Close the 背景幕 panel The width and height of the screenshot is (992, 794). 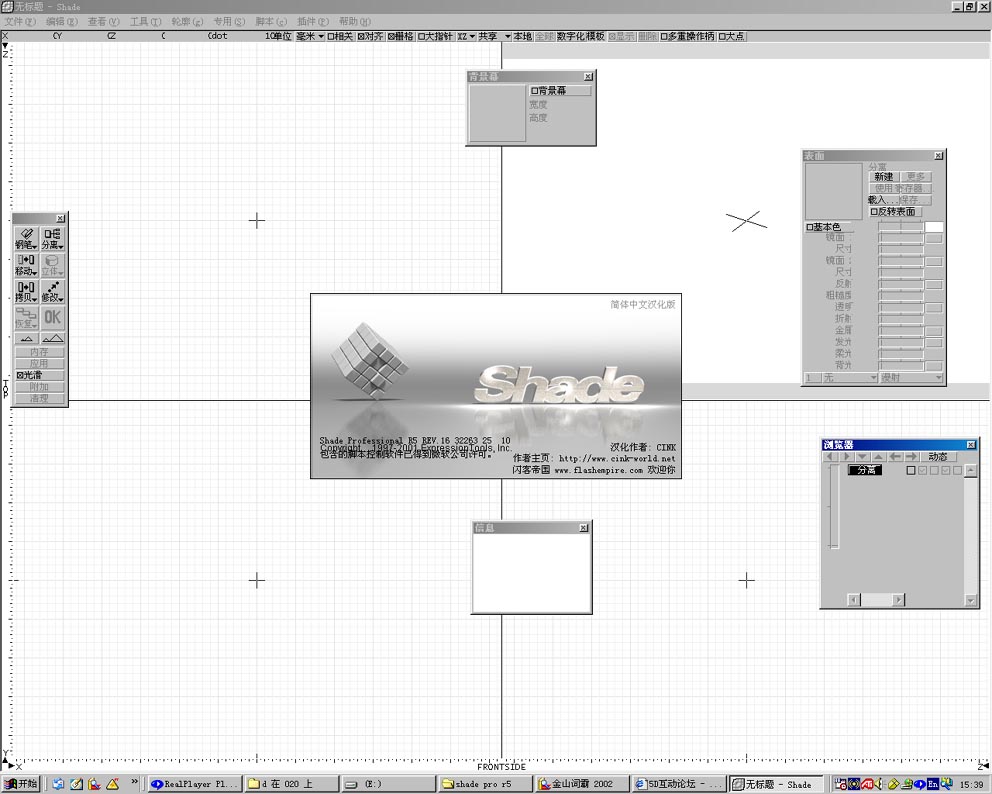pos(588,77)
